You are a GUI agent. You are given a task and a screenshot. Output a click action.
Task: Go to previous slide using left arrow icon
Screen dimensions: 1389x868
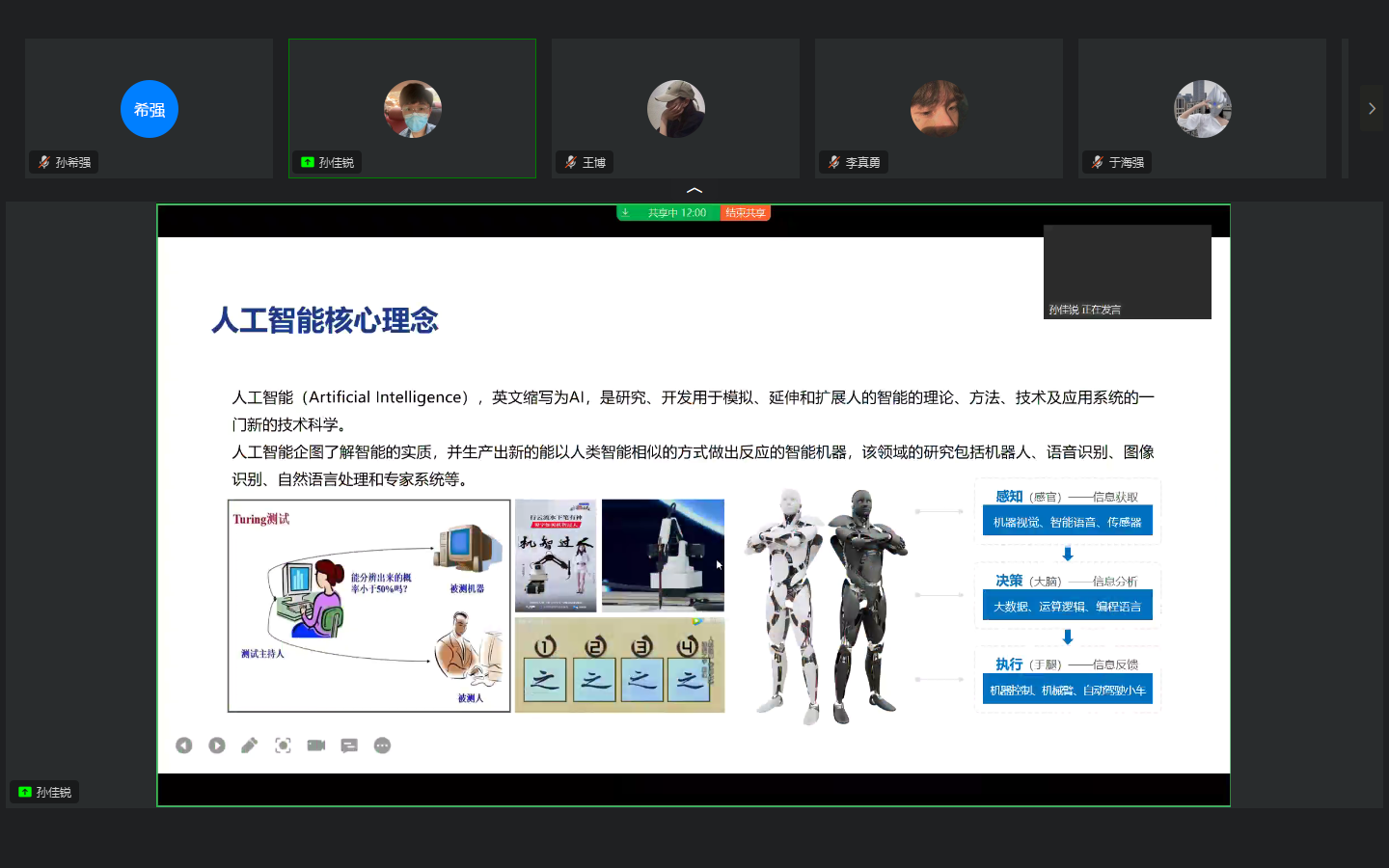(184, 746)
